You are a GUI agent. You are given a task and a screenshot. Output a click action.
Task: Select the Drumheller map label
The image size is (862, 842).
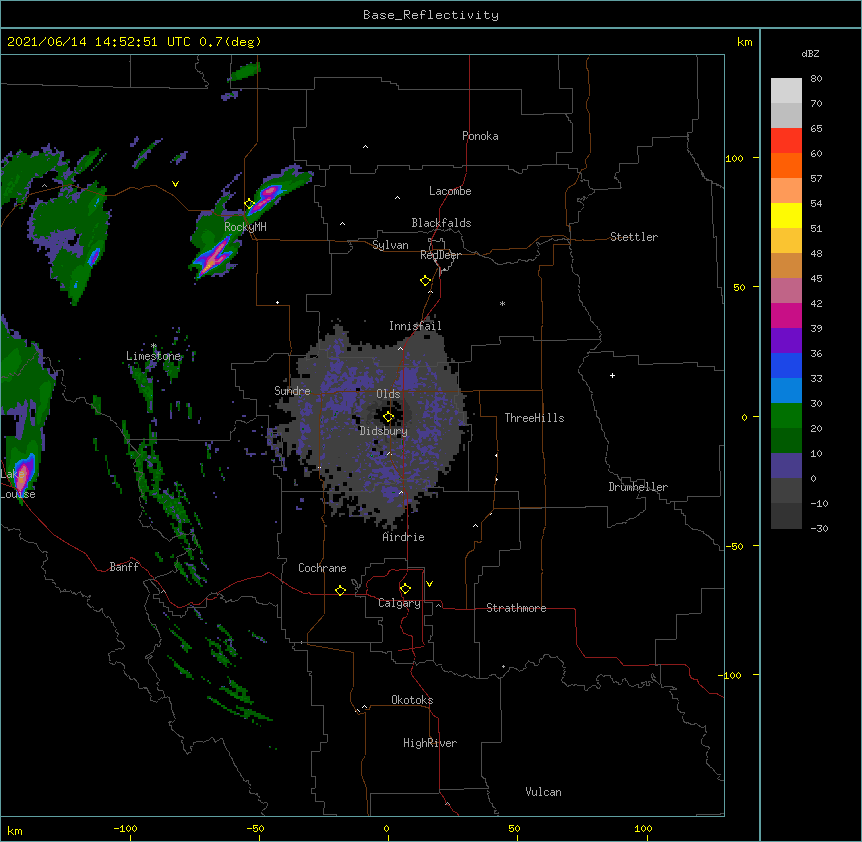[638, 487]
